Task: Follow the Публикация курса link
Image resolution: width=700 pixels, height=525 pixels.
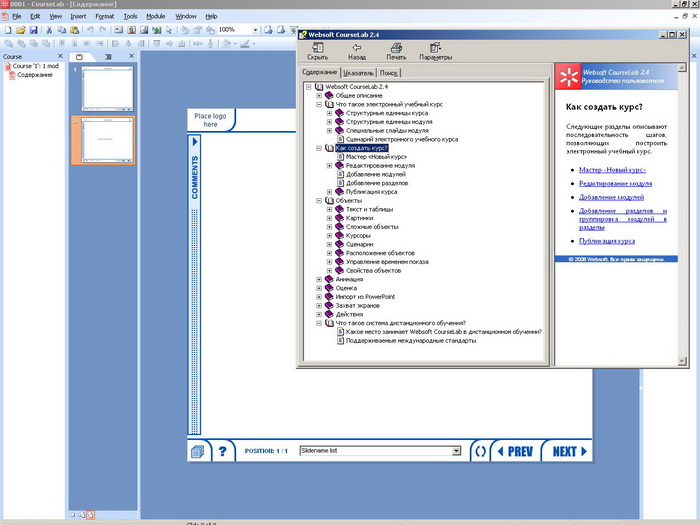Action: tap(607, 241)
